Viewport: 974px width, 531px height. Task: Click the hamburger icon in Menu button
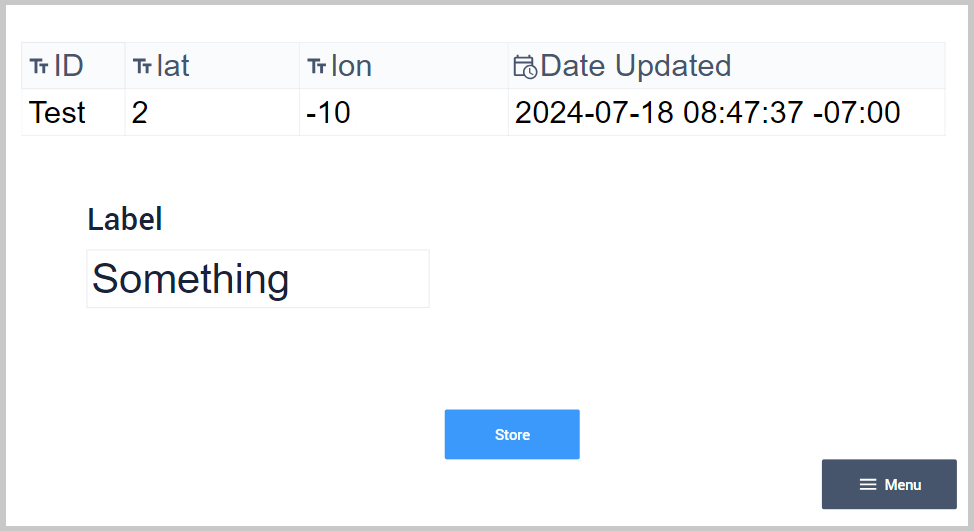[868, 485]
